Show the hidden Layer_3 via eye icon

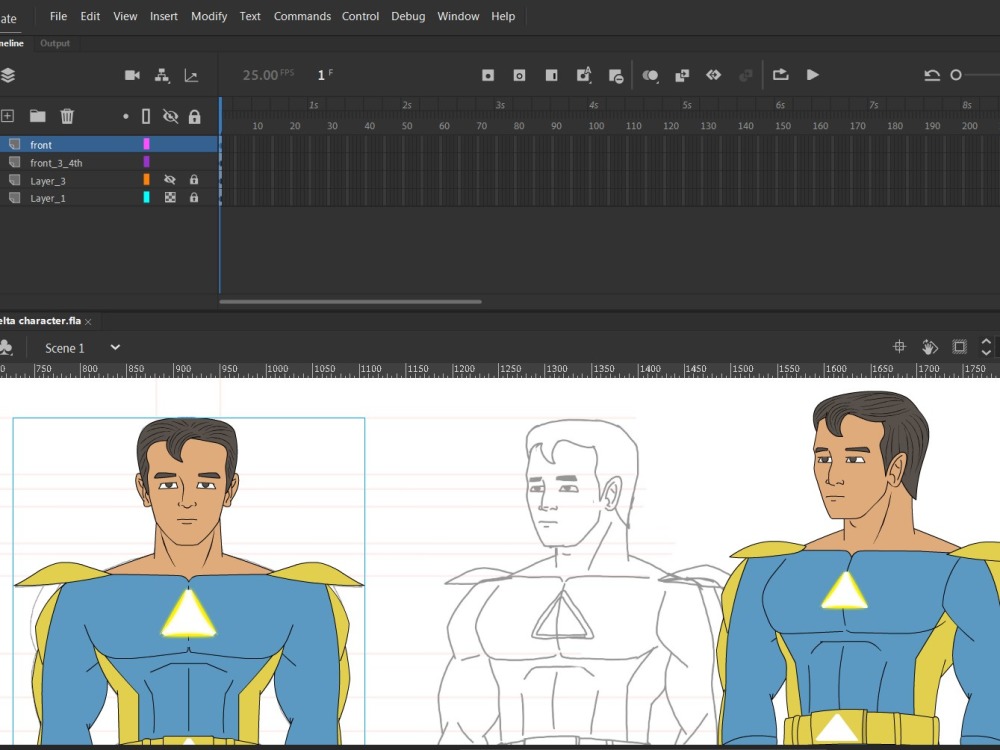(170, 180)
